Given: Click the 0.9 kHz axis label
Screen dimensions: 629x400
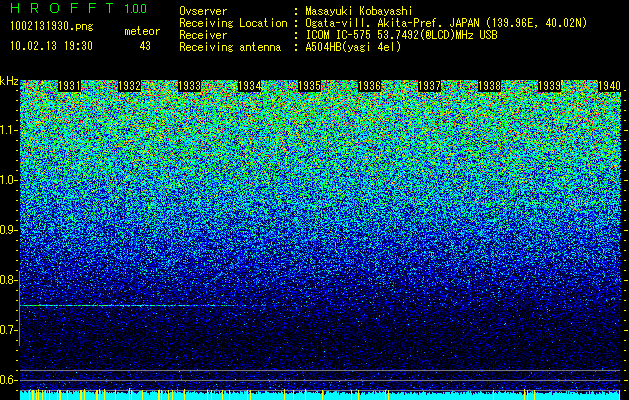Looking at the screenshot, I should pyautogui.click(x=8, y=230).
